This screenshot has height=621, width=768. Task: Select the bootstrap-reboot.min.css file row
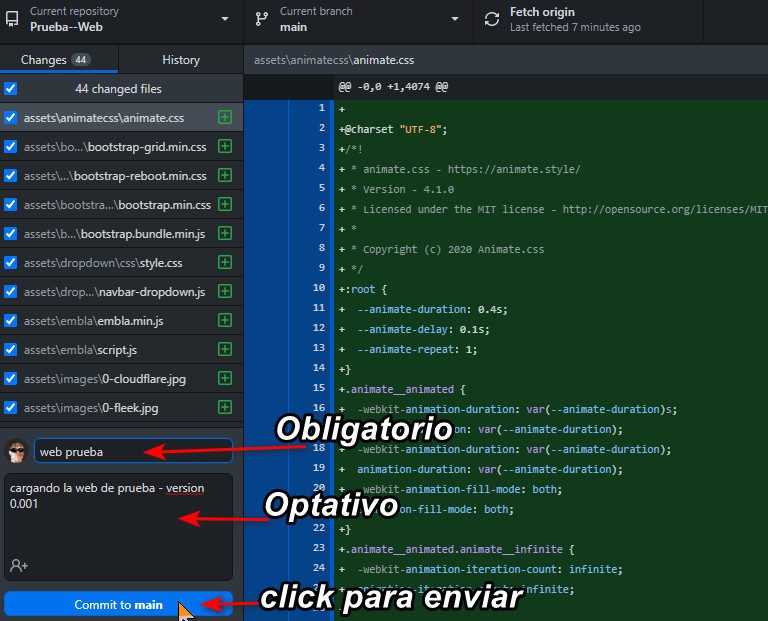click(121, 175)
